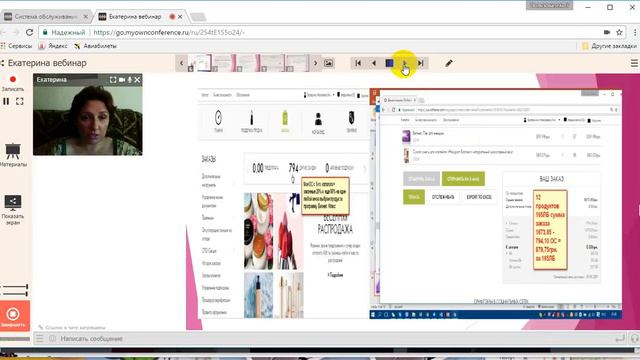Open the Яндекс bookmark
Screen dimensions: 640x360
53,46
